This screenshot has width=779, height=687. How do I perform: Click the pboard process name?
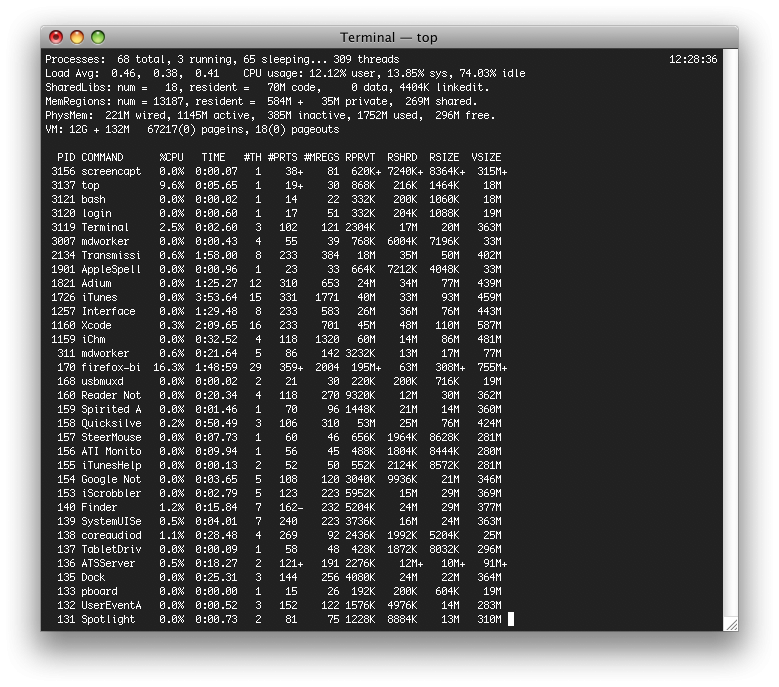[99, 591]
